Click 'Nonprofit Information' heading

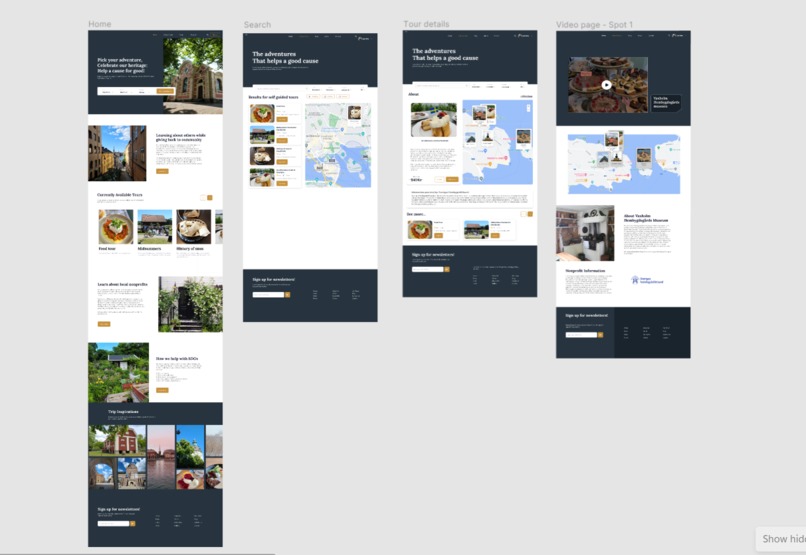click(x=585, y=270)
